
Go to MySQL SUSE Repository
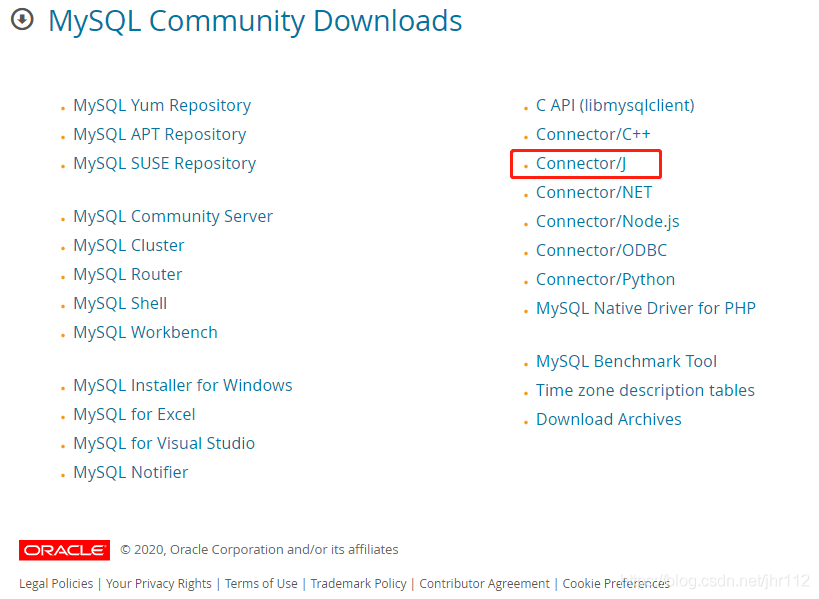(165, 163)
